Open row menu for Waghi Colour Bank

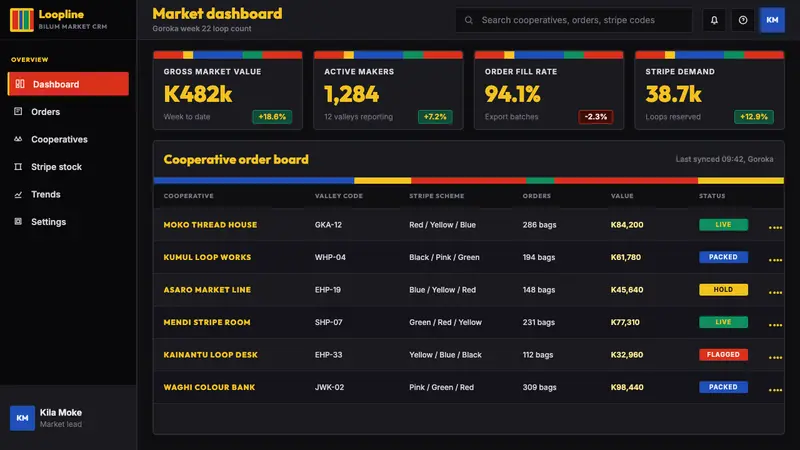775,389
